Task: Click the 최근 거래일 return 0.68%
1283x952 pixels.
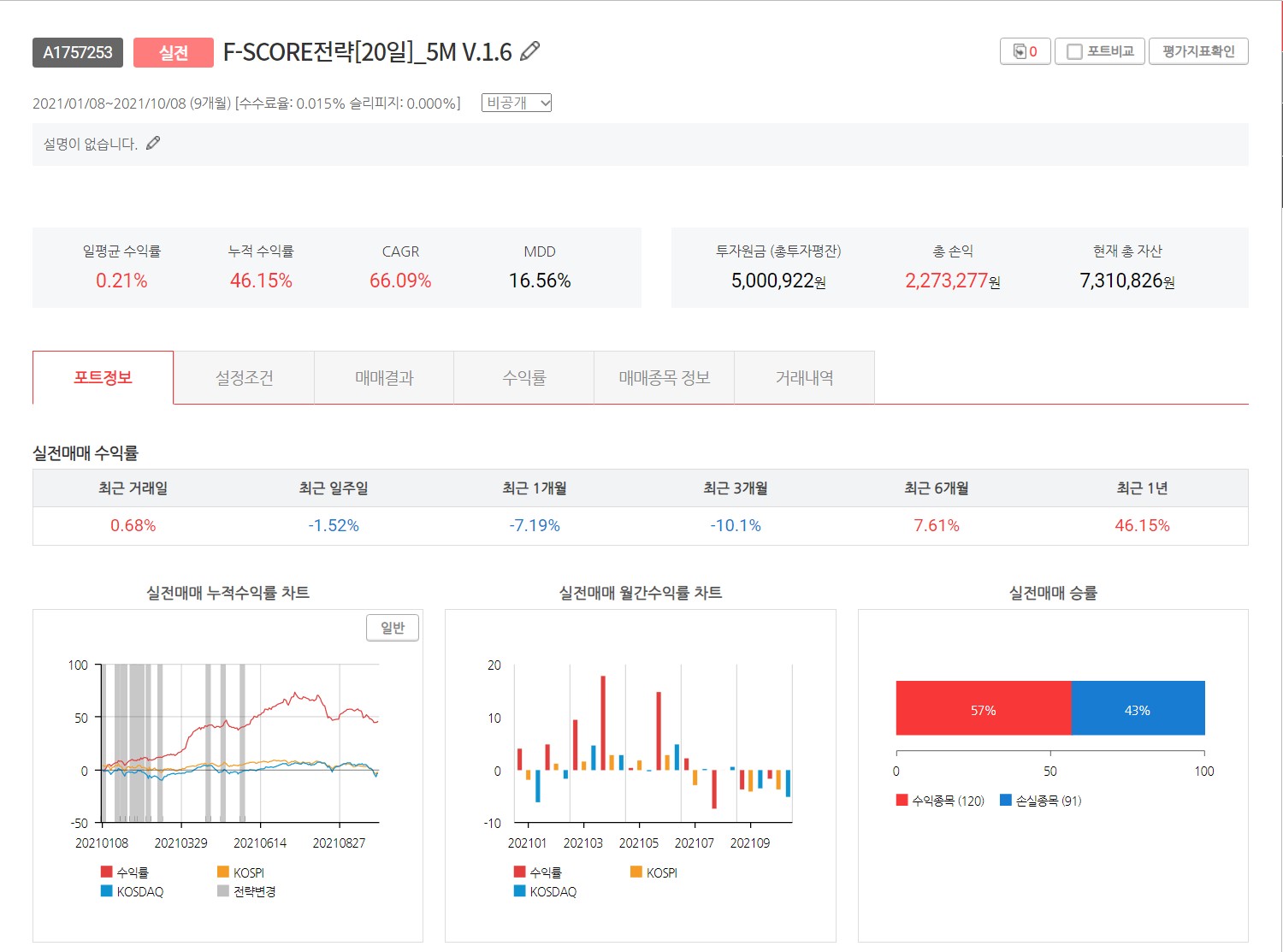Action: coord(133,525)
